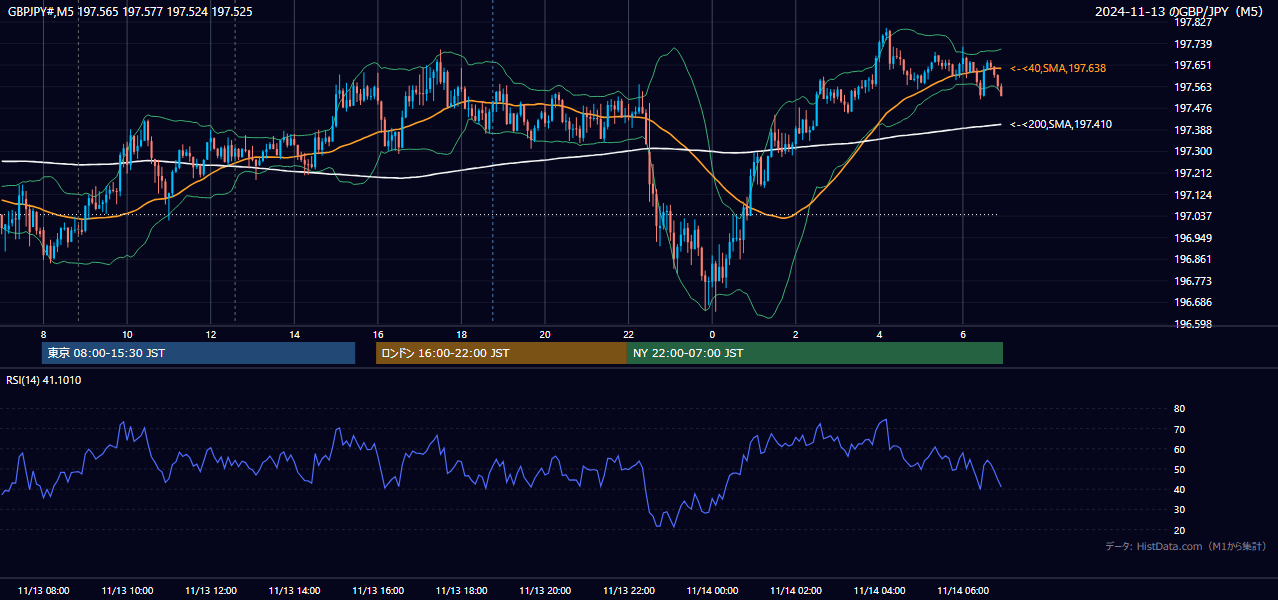This screenshot has width=1278, height=600.
Task: Click price axis value 197.212
Action: click(1193, 173)
